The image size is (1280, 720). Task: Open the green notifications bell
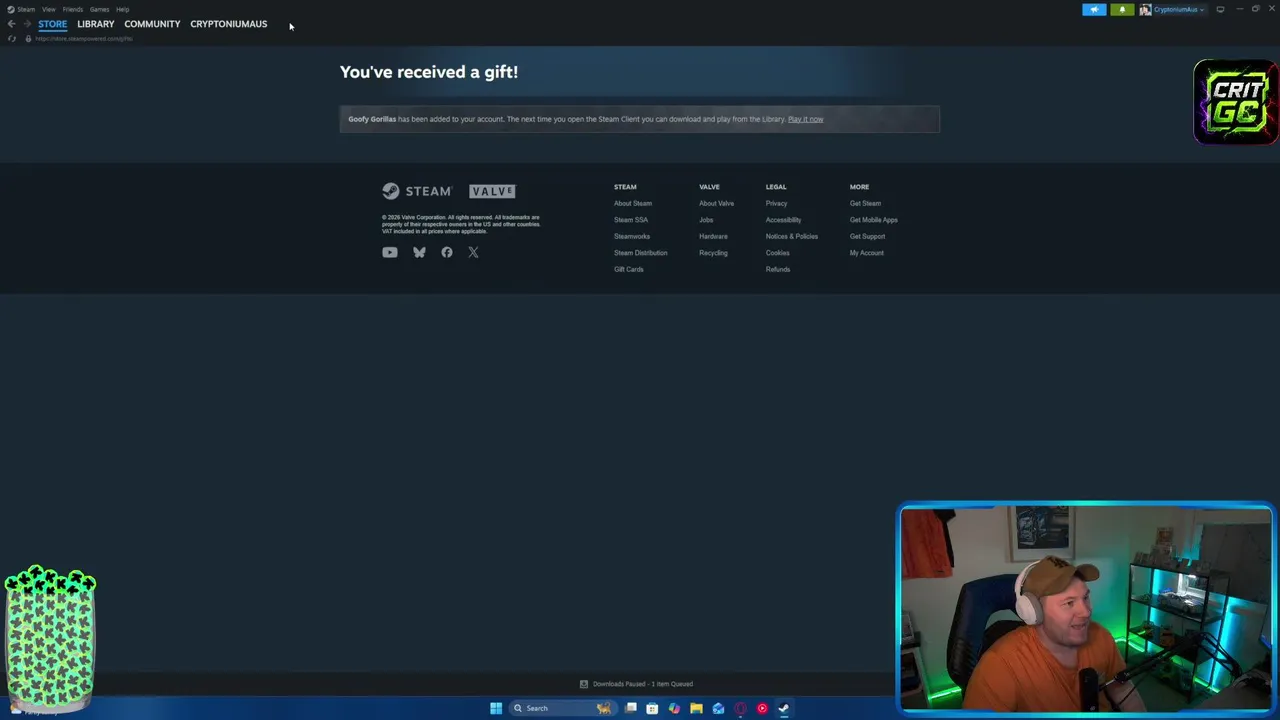pos(1122,9)
